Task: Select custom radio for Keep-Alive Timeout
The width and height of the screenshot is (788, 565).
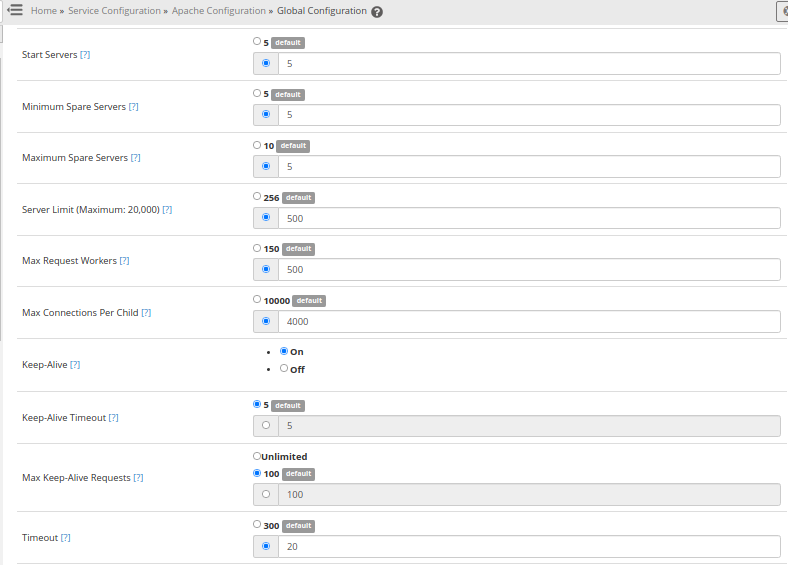Action: (266, 425)
